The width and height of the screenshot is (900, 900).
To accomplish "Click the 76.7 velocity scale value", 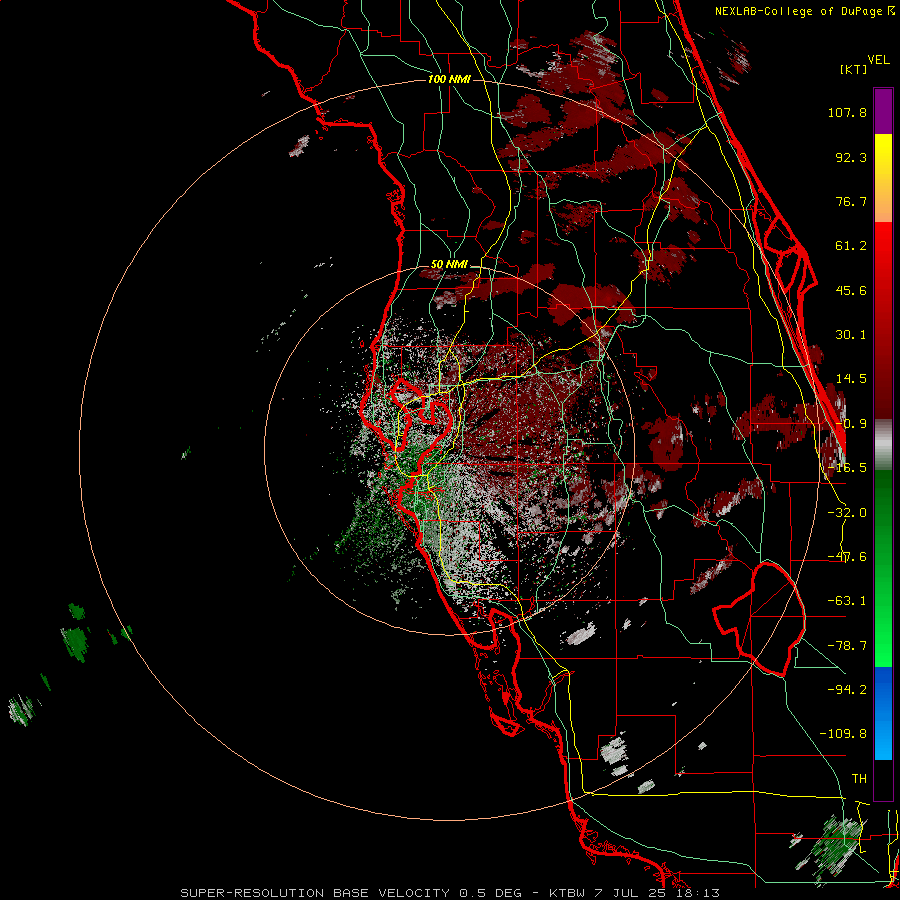I will (851, 201).
